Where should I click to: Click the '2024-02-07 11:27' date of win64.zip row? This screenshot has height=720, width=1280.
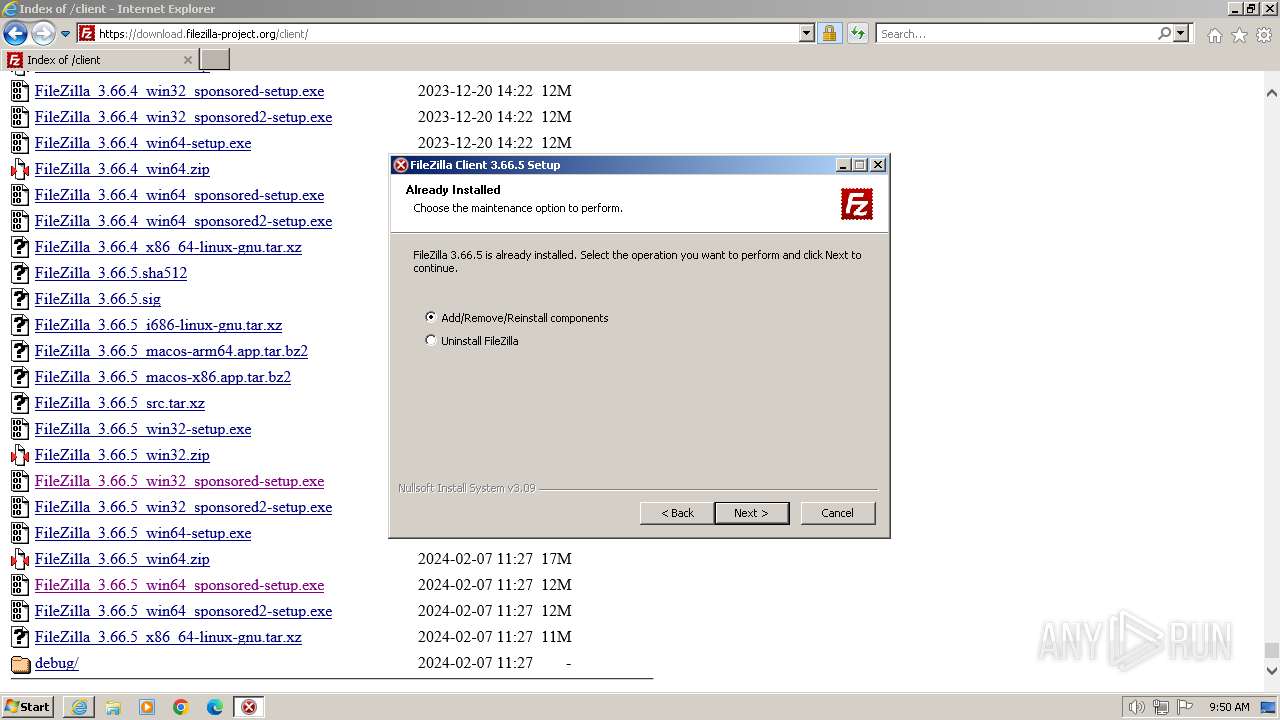coord(475,559)
